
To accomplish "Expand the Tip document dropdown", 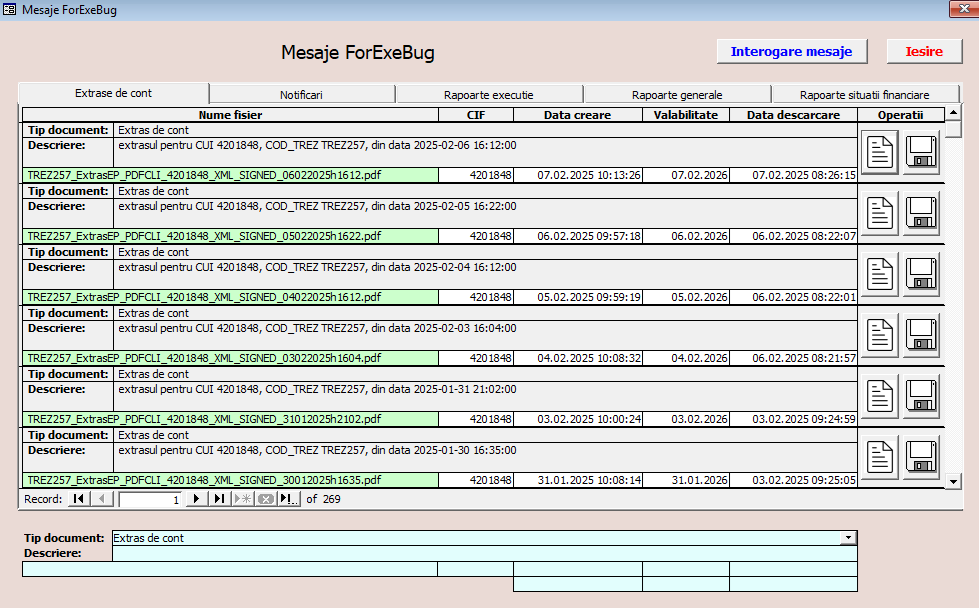I will [849, 538].
